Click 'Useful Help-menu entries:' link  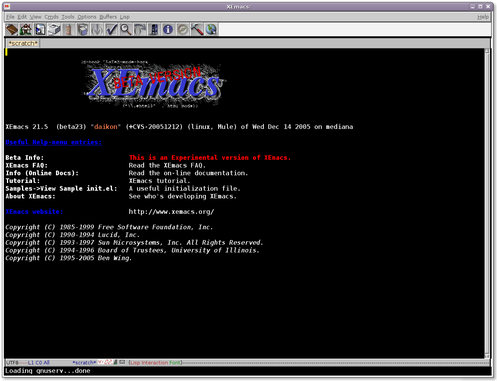[x=53, y=142]
